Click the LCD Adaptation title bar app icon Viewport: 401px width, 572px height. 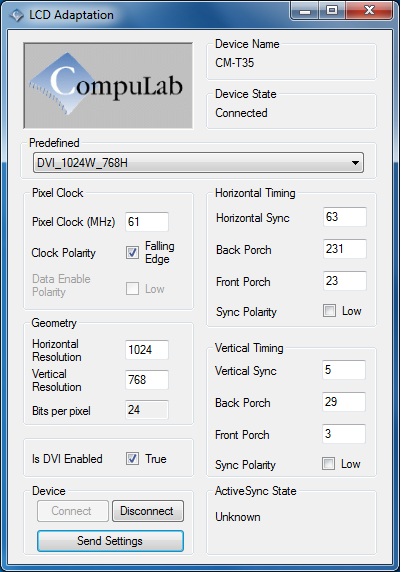pos(16,15)
